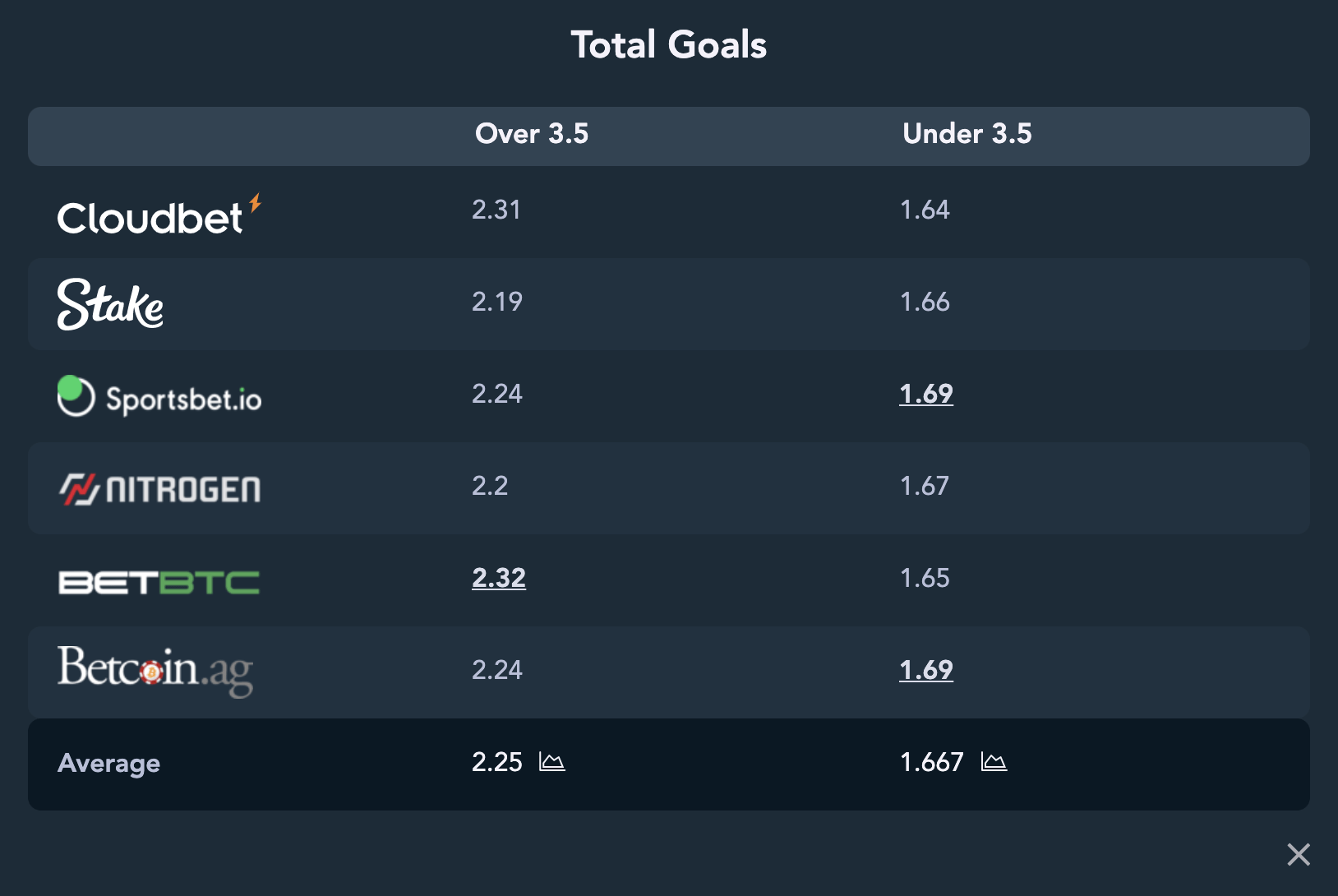Click Stake's Over 3.5 odds 2.19

[497, 302]
